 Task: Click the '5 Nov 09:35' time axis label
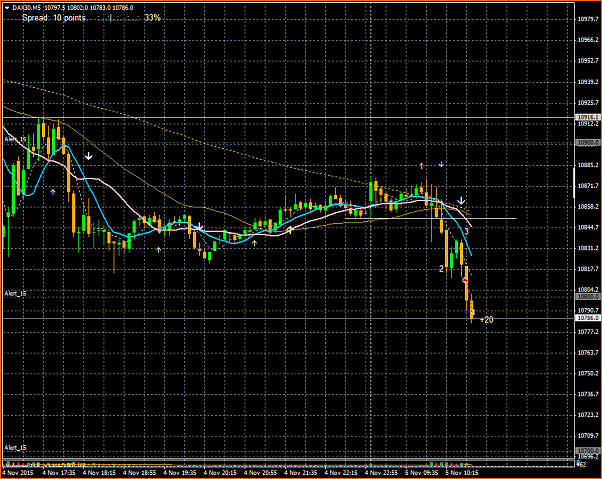(422, 472)
